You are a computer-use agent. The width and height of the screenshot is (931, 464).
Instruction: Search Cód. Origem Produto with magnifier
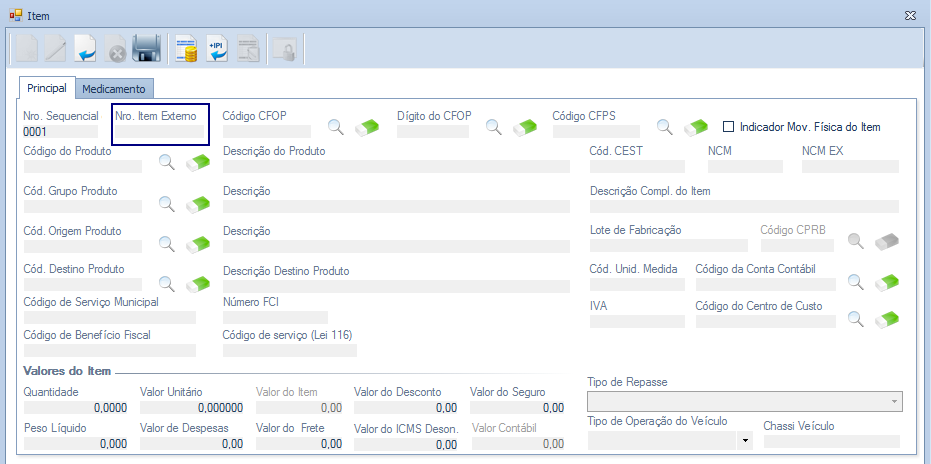click(167, 243)
